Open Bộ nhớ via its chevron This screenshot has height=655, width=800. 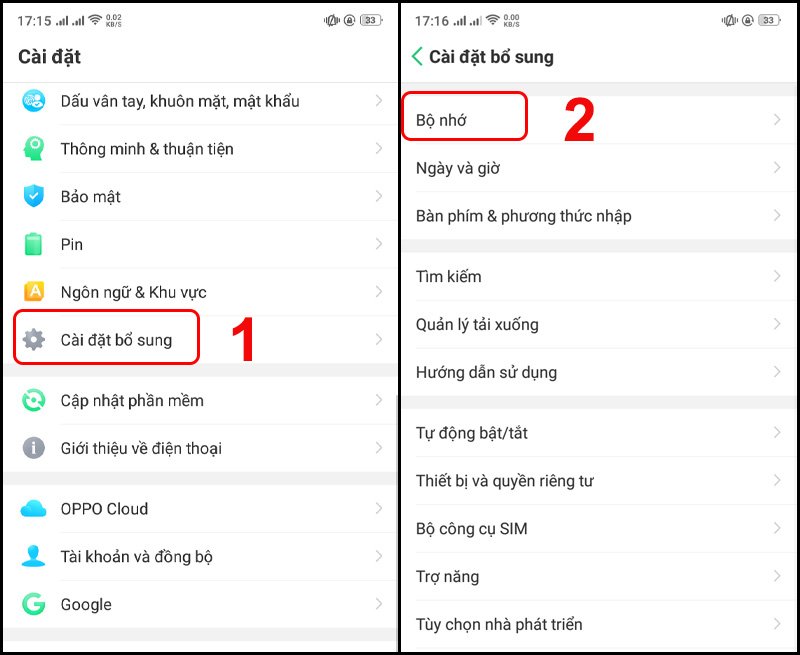click(777, 120)
